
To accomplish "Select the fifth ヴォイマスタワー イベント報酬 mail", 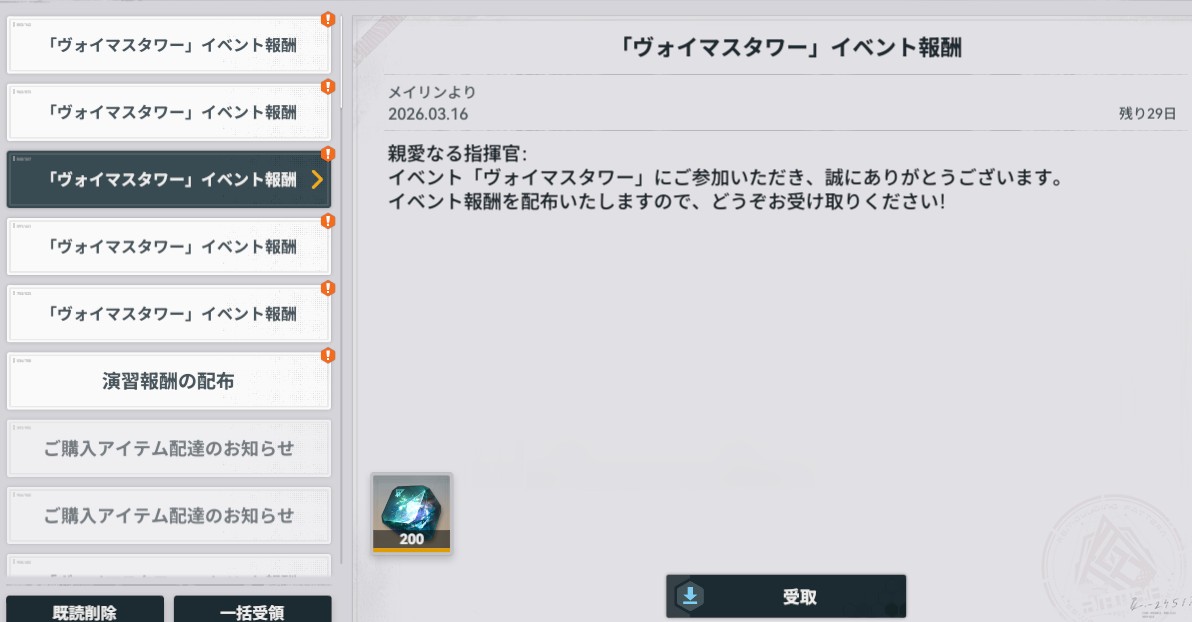I will [169, 314].
